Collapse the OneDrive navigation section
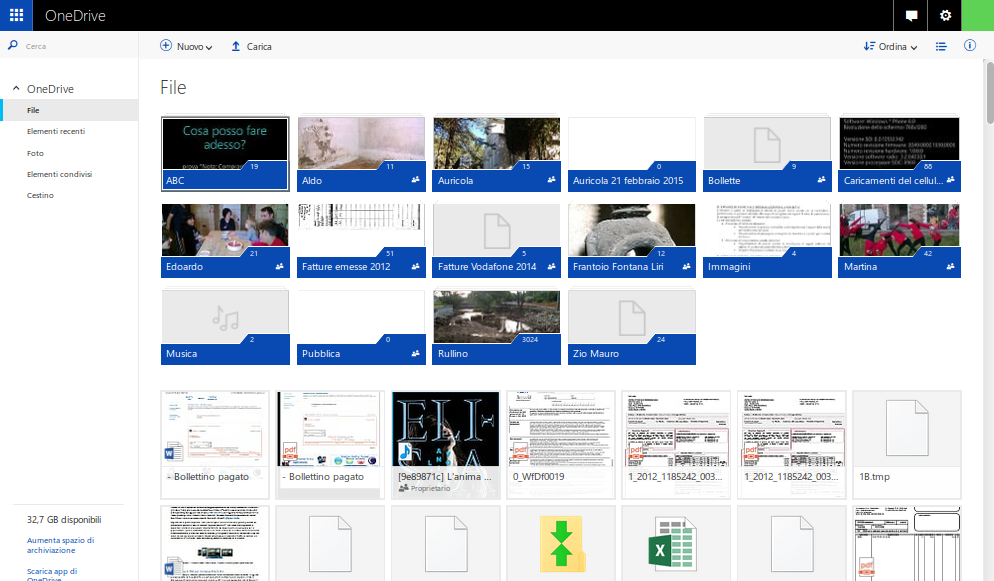The image size is (994, 581). tap(16, 89)
